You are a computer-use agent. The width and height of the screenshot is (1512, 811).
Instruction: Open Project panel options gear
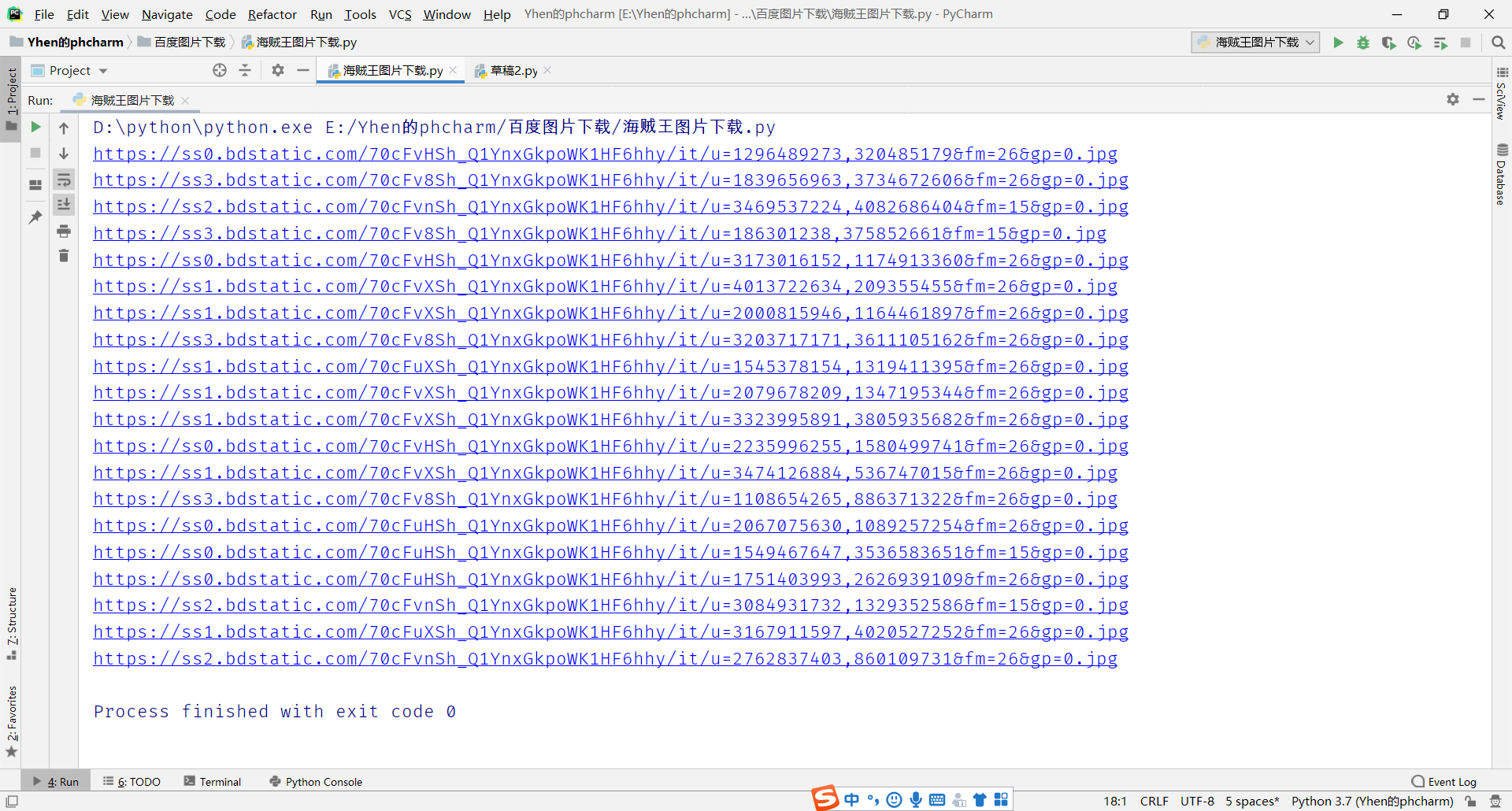pos(278,70)
